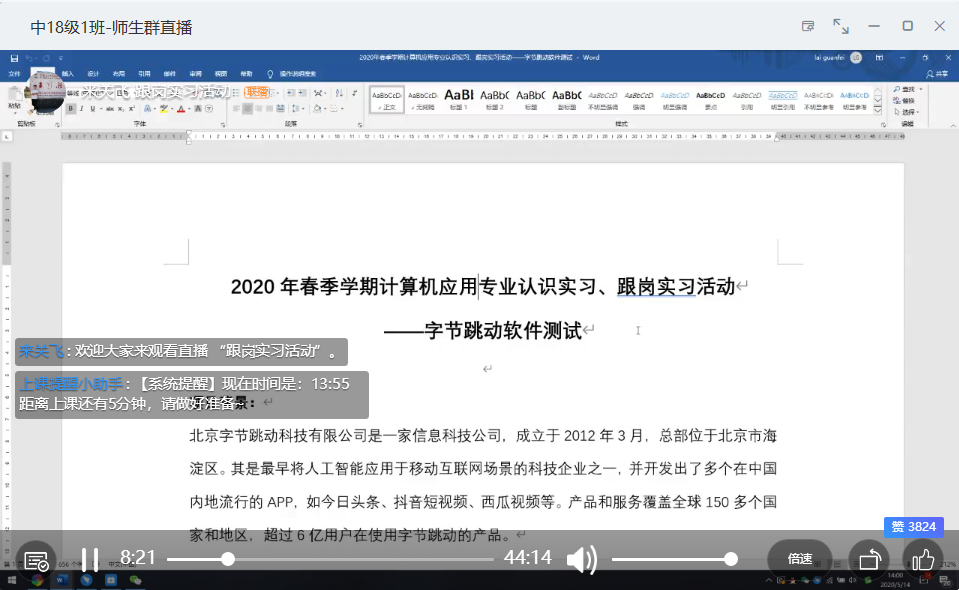This screenshot has width=959, height=590.
Task: Select the 标题 1 style
Action: click(459, 100)
